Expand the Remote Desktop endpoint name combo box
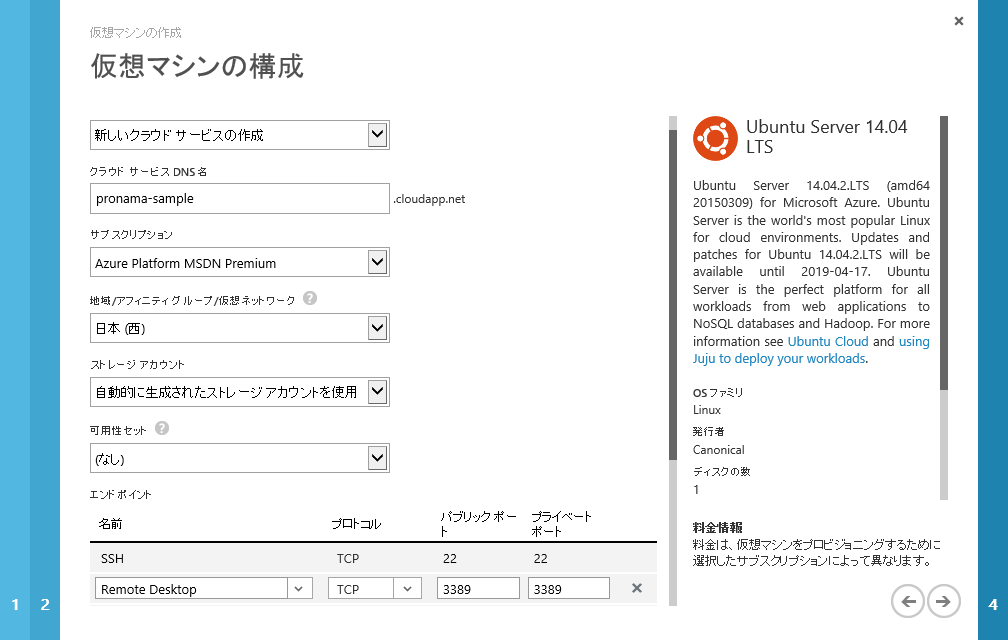 click(x=300, y=589)
